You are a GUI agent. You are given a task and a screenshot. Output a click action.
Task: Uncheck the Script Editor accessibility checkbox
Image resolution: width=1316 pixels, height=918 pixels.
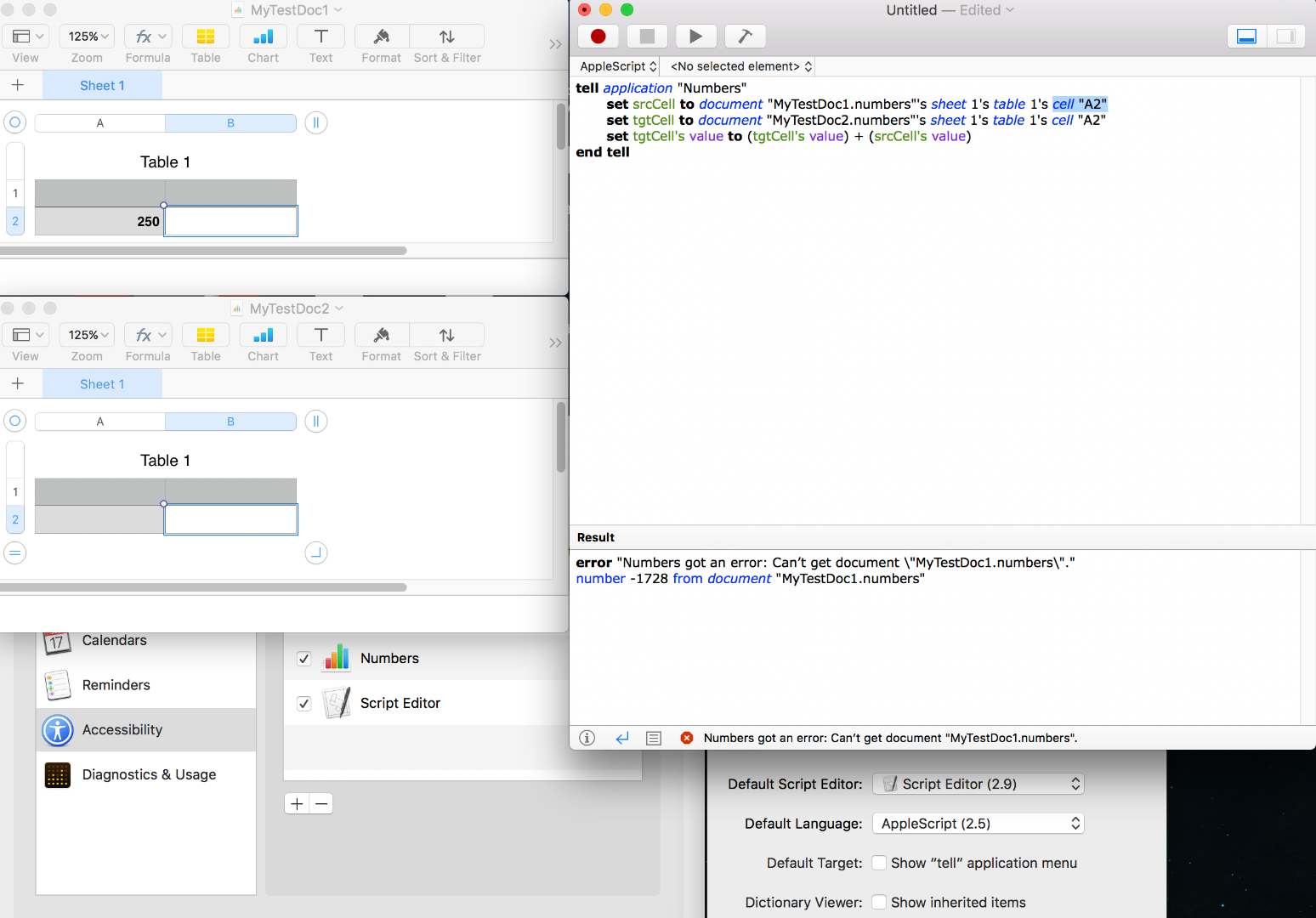pyautogui.click(x=303, y=704)
